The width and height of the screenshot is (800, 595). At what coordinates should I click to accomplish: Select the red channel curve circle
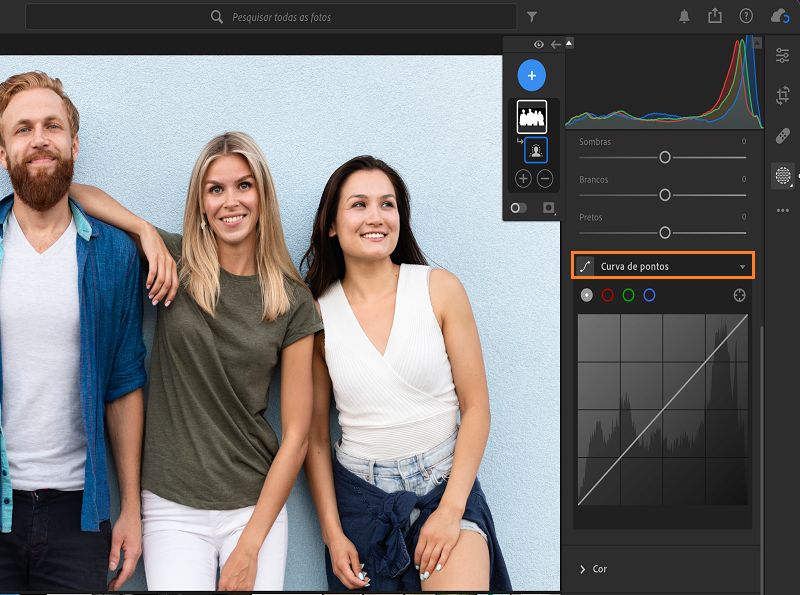click(x=607, y=295)
